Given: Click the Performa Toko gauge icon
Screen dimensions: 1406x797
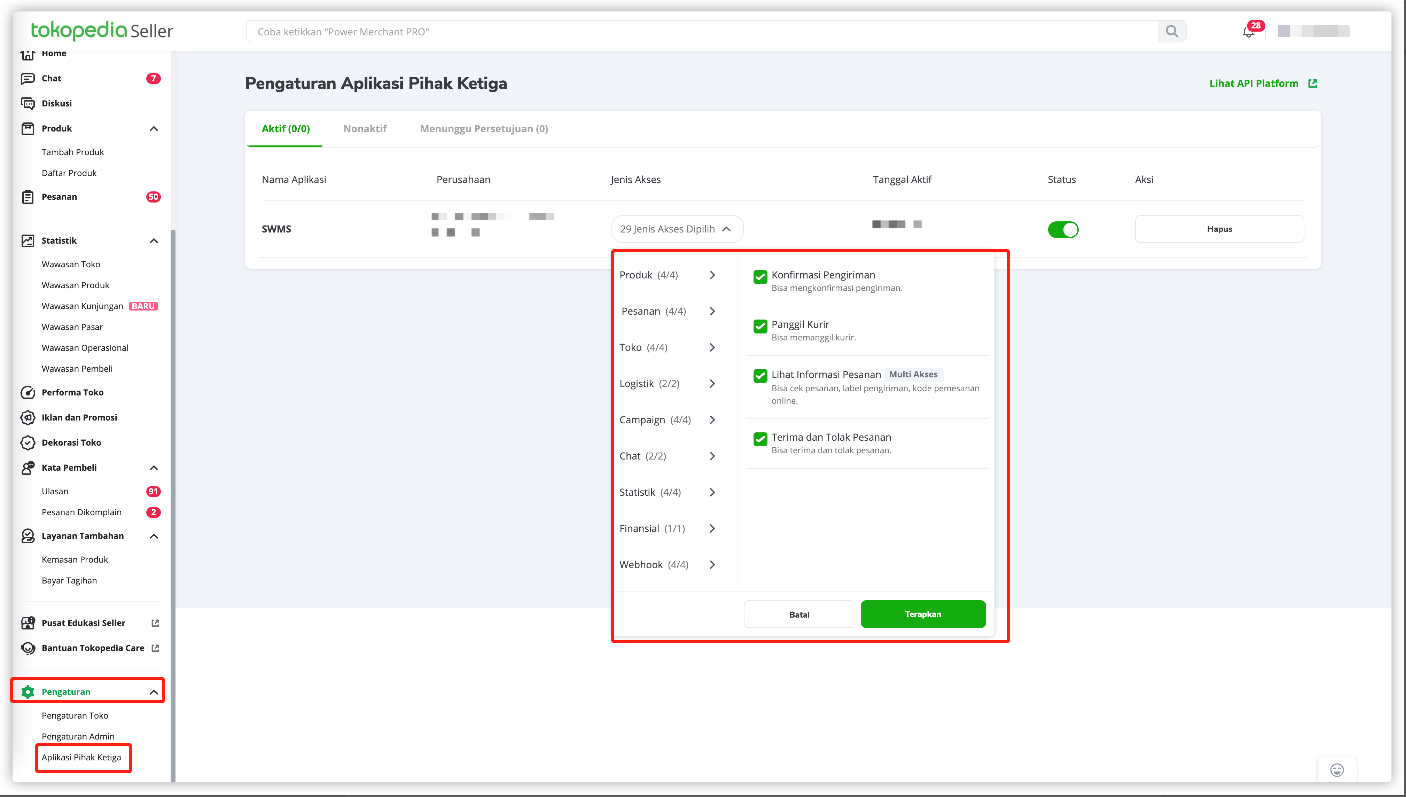Looking at the screenshot, I should point(28,392).
